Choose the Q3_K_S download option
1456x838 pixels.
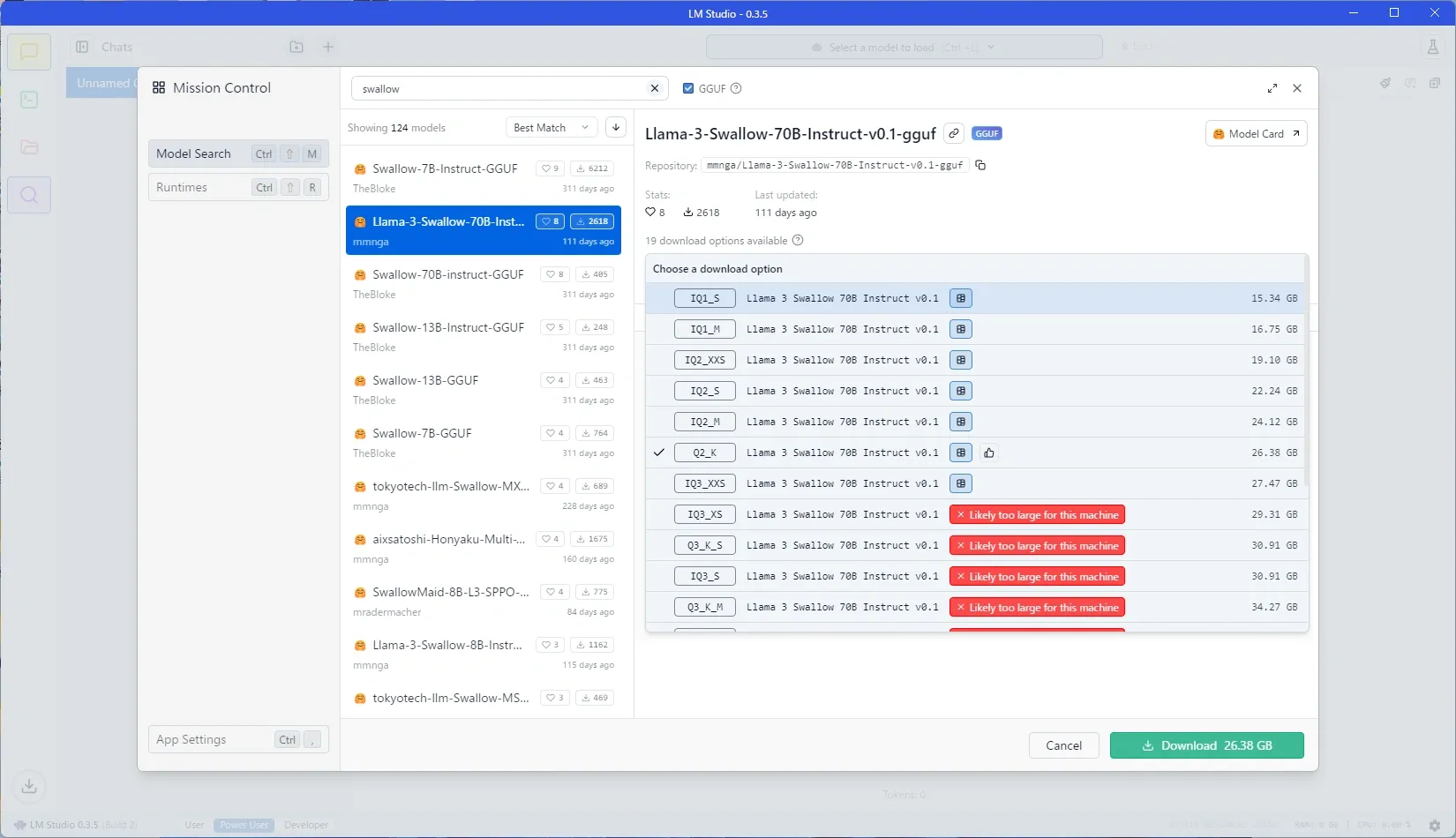click(x=975, y=545)
